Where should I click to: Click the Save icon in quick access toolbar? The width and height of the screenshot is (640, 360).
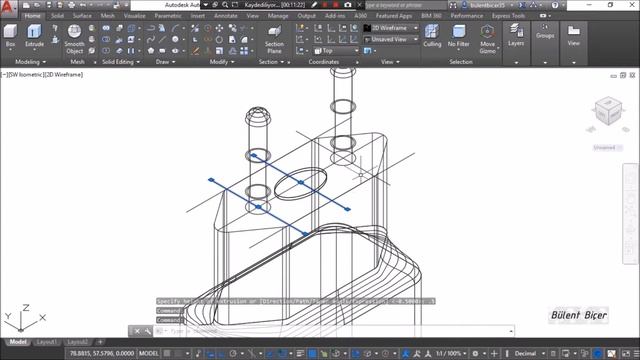click(49, 5)
